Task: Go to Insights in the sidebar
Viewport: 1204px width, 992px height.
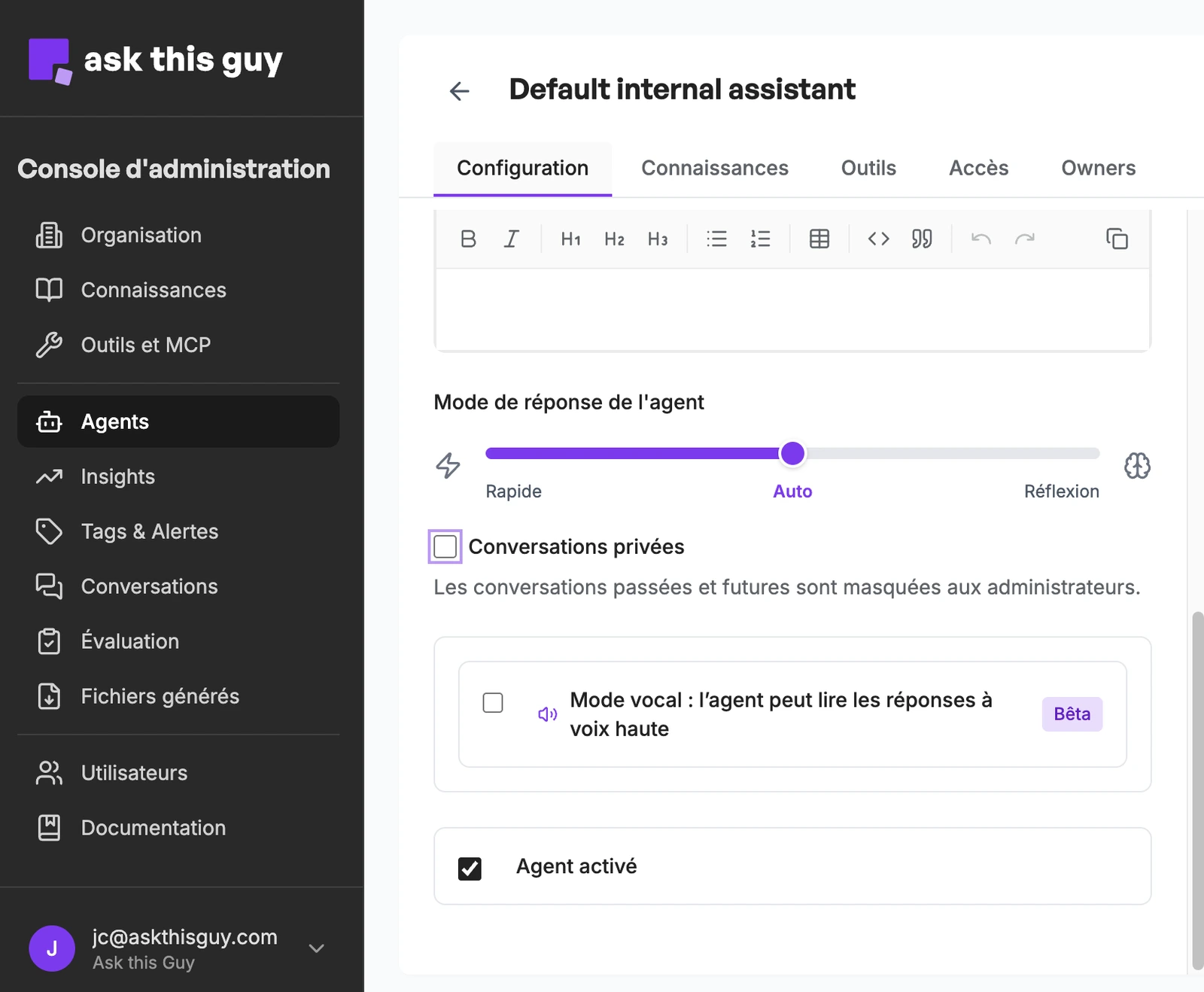Action: (x=178, y=476)
